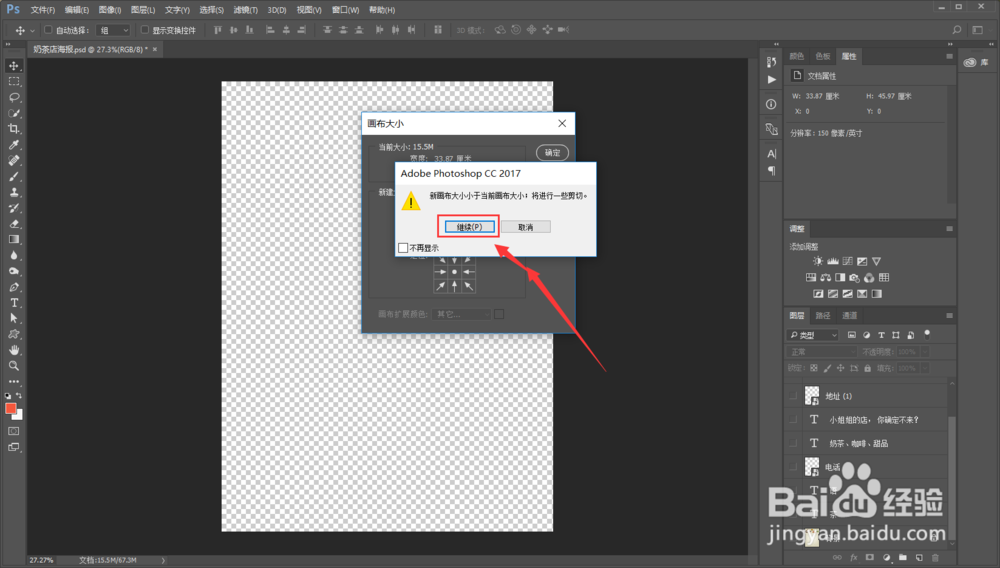Select the Quick Selection tool
The height and width of the screenshot is (568, 1000).
point(13,113)
